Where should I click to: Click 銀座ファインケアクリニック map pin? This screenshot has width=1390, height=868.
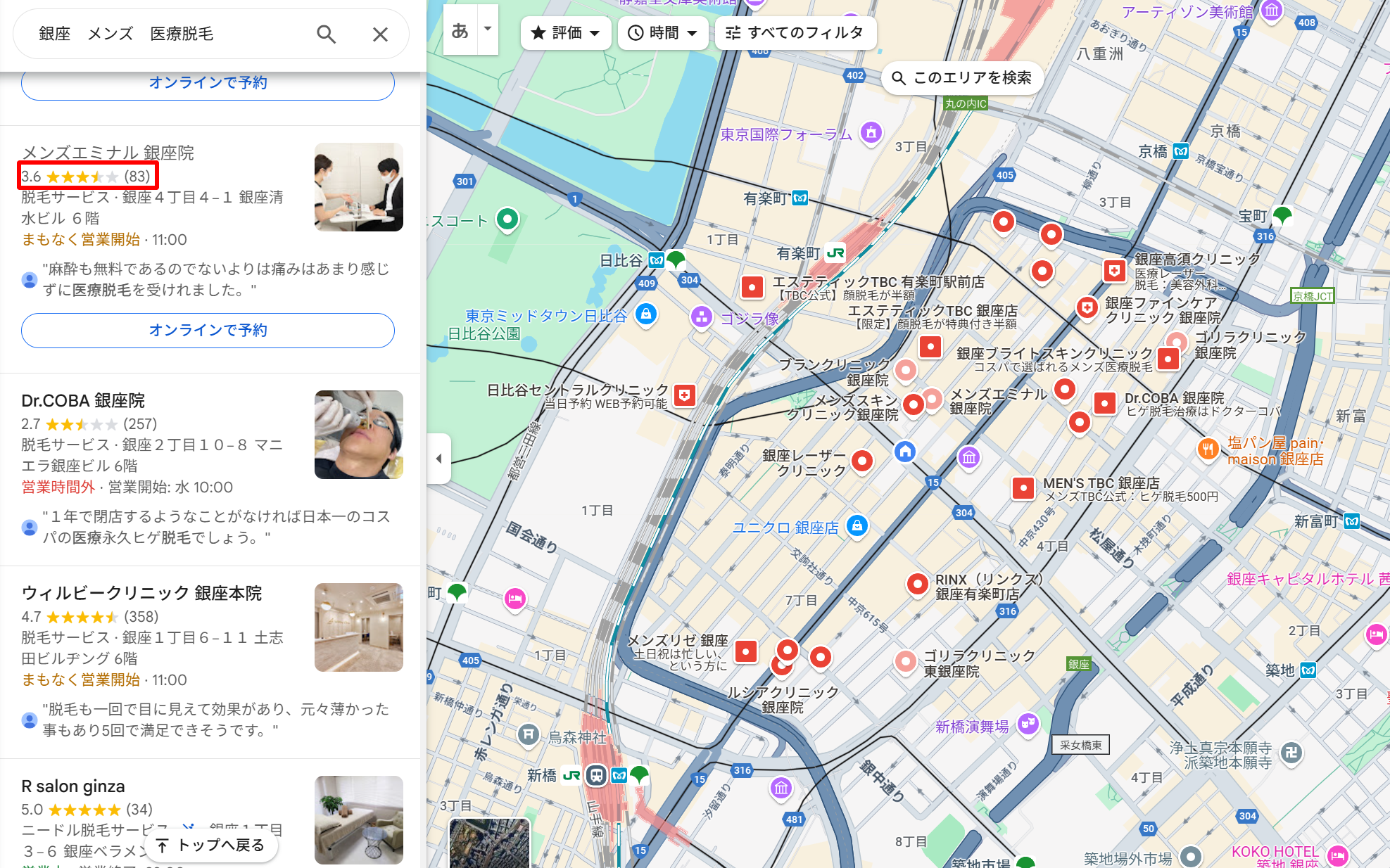tap(1087, 307)
